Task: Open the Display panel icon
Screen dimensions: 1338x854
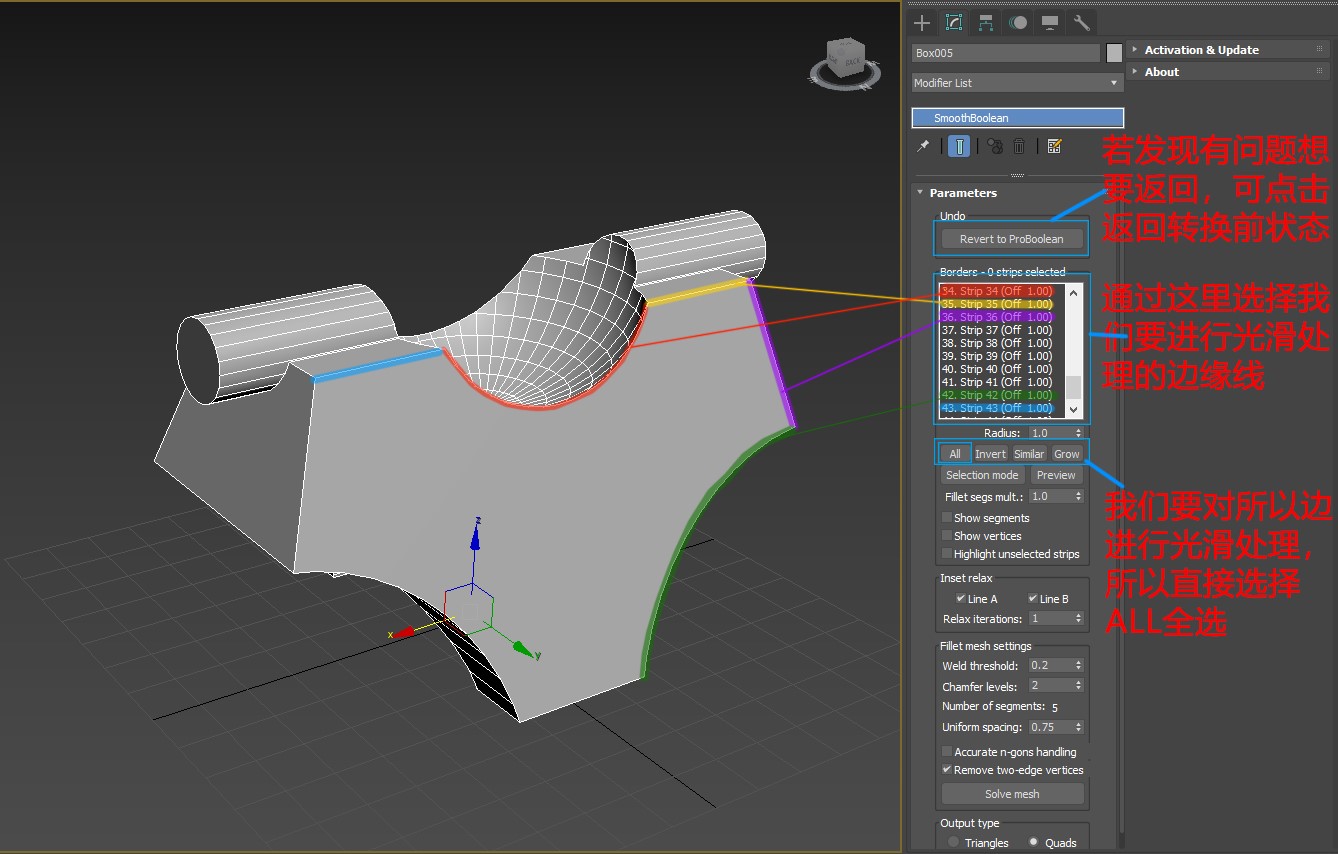Action: coord(1050,22)
